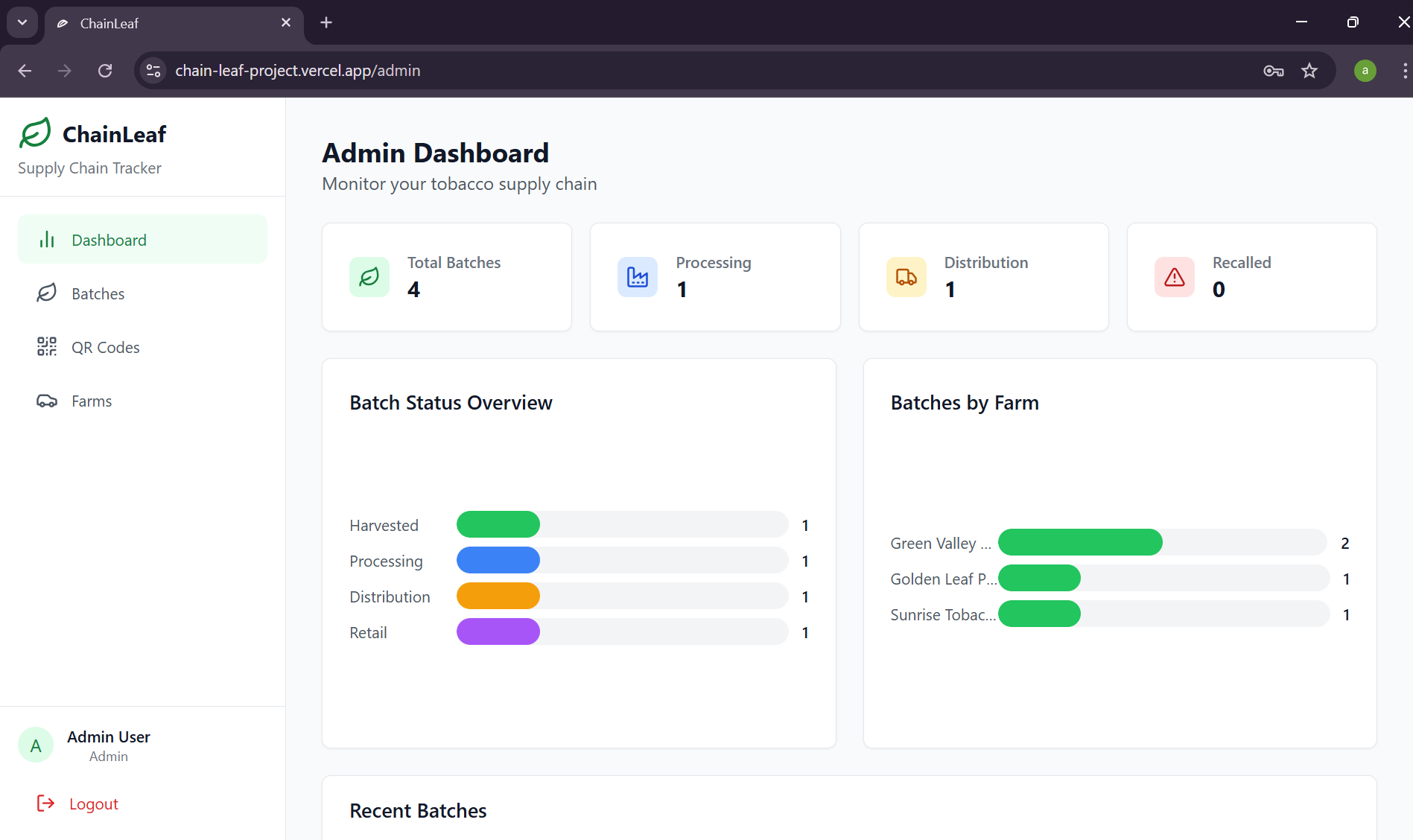This screenshot has height=840, width=1413.
Task: Click the Admin User profile avatar
Action: click(35, 745)
